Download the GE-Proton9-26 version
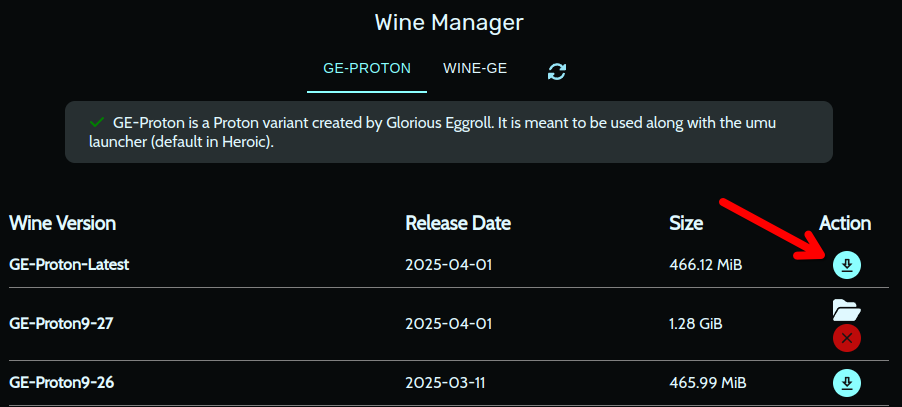Image resolution: width=902 pixels, height=407 pixels. pyautogui.click(x=846, y=382)
